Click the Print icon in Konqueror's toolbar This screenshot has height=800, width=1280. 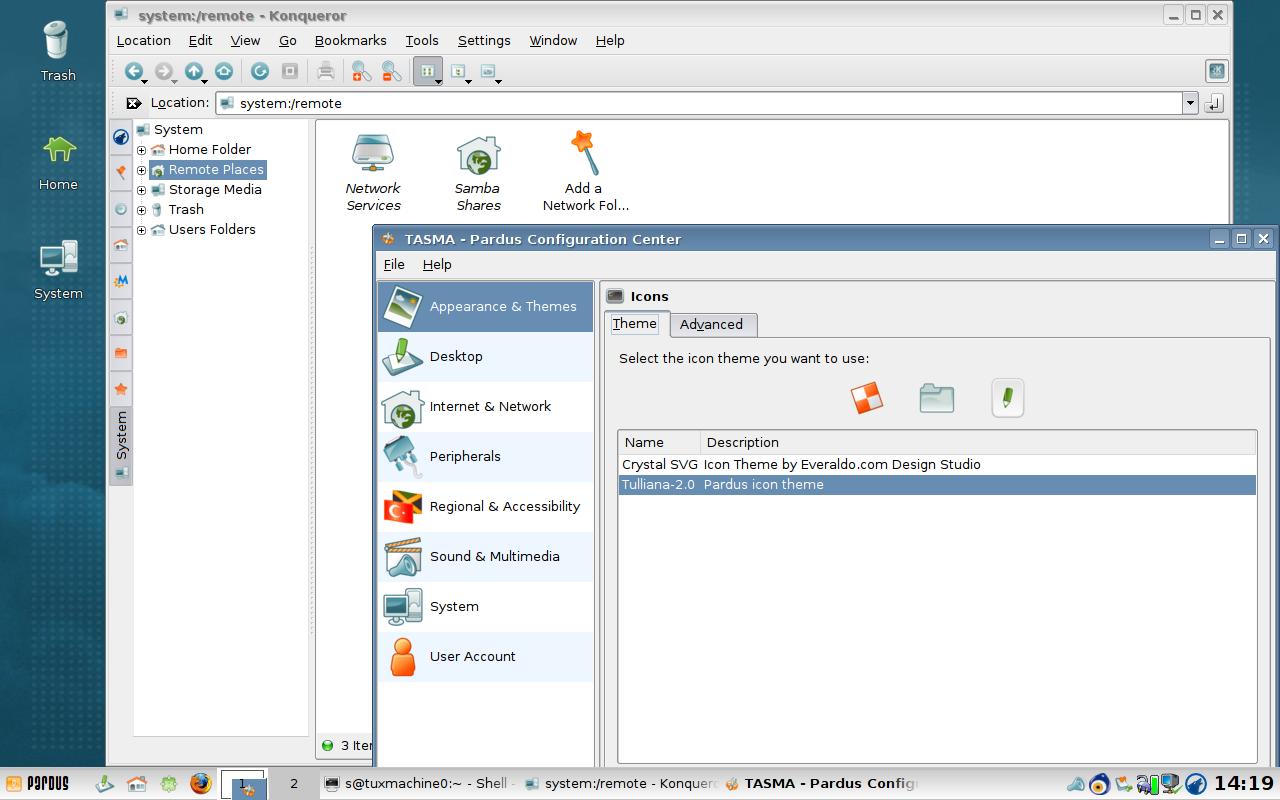click(x=326, y=71)
